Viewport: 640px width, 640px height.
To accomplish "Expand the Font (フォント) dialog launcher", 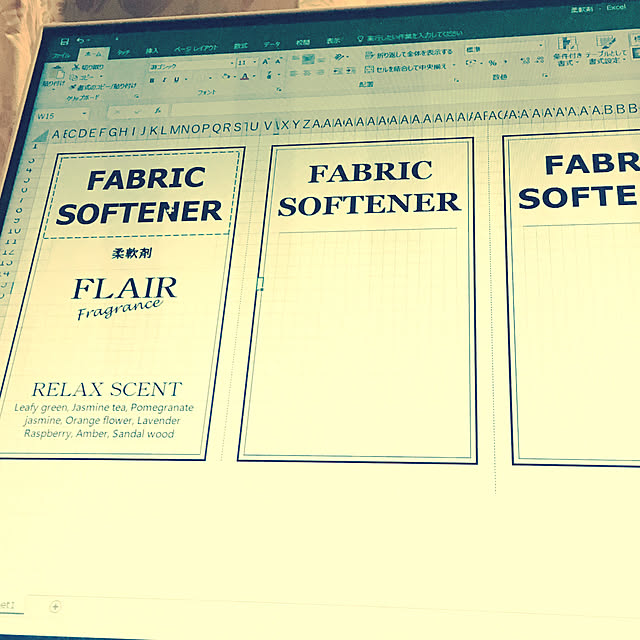I will [x=279, y=89].
